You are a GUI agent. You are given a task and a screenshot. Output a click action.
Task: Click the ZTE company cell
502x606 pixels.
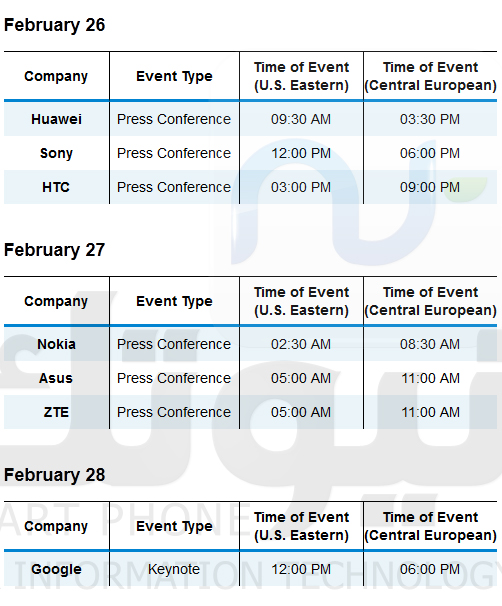(x=56, y=412)
